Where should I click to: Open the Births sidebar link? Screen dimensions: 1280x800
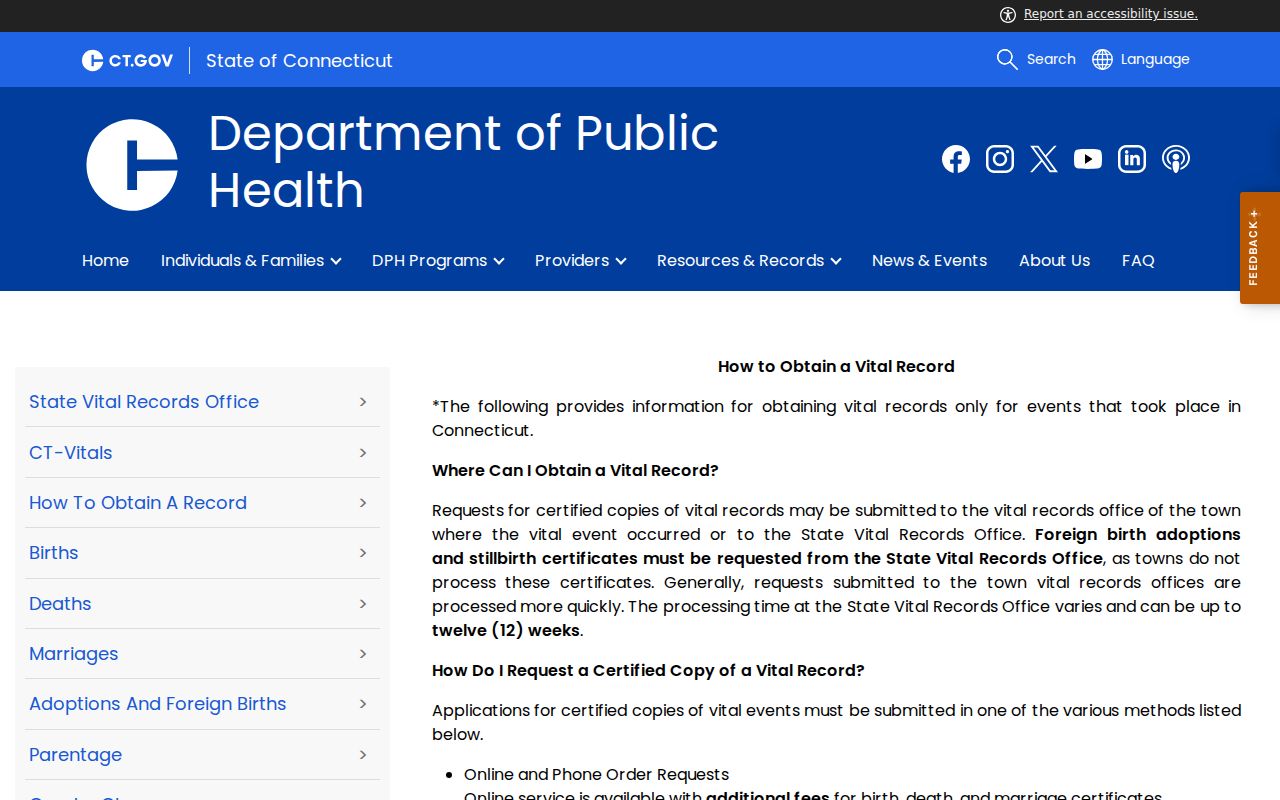54,553
